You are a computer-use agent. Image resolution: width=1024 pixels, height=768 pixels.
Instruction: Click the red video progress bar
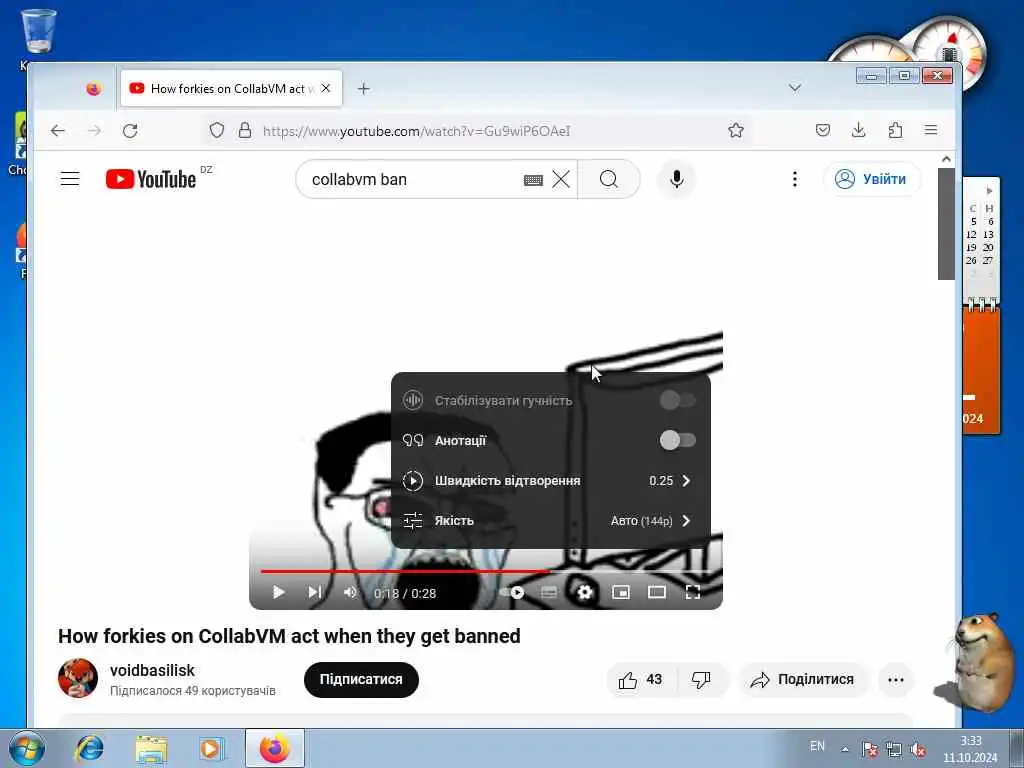pyautogui.click(x=405, y=571)
